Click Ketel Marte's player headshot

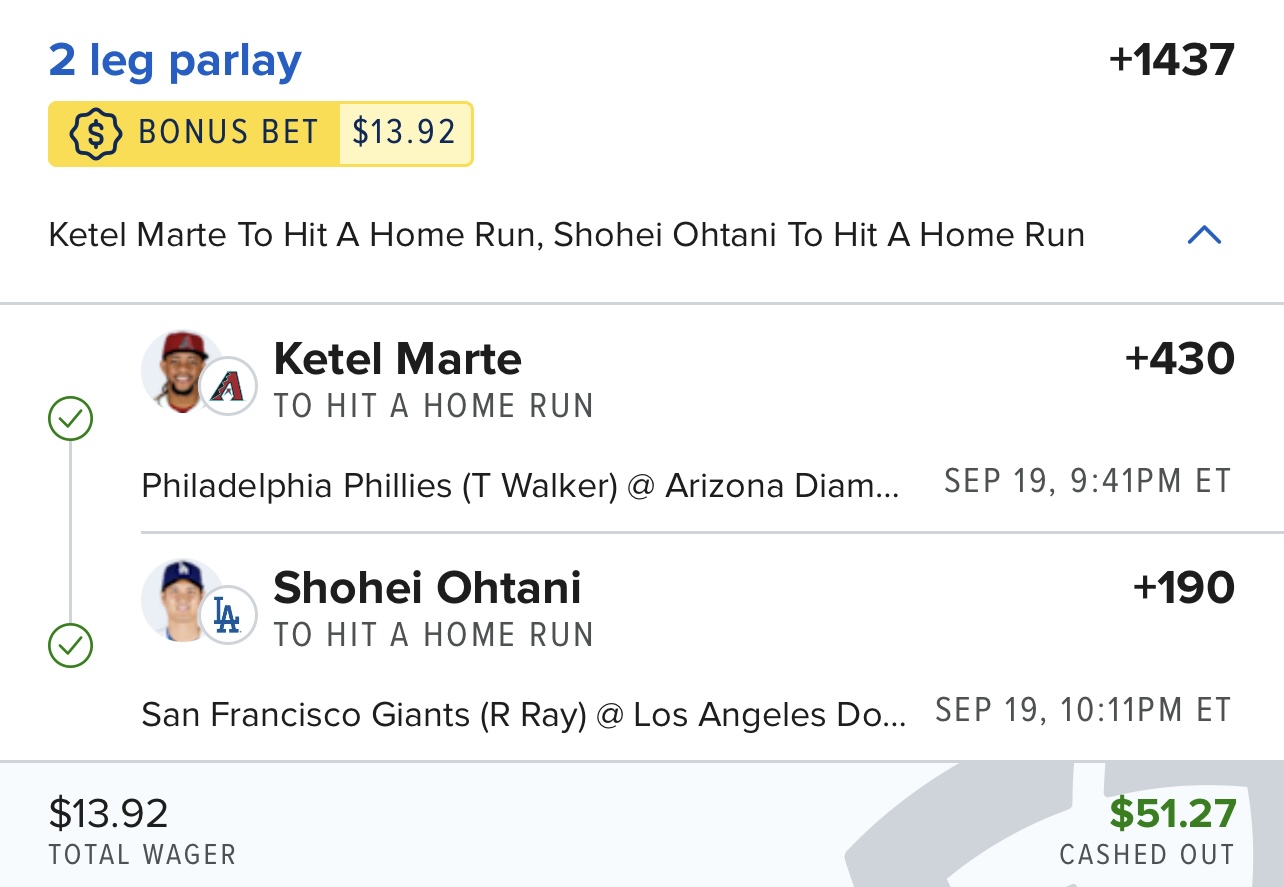[x=177, y=372]
